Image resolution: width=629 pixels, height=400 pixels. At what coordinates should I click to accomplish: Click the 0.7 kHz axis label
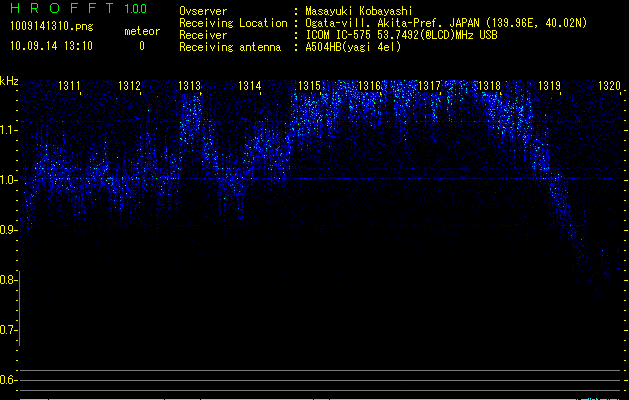tap(7, 330)
